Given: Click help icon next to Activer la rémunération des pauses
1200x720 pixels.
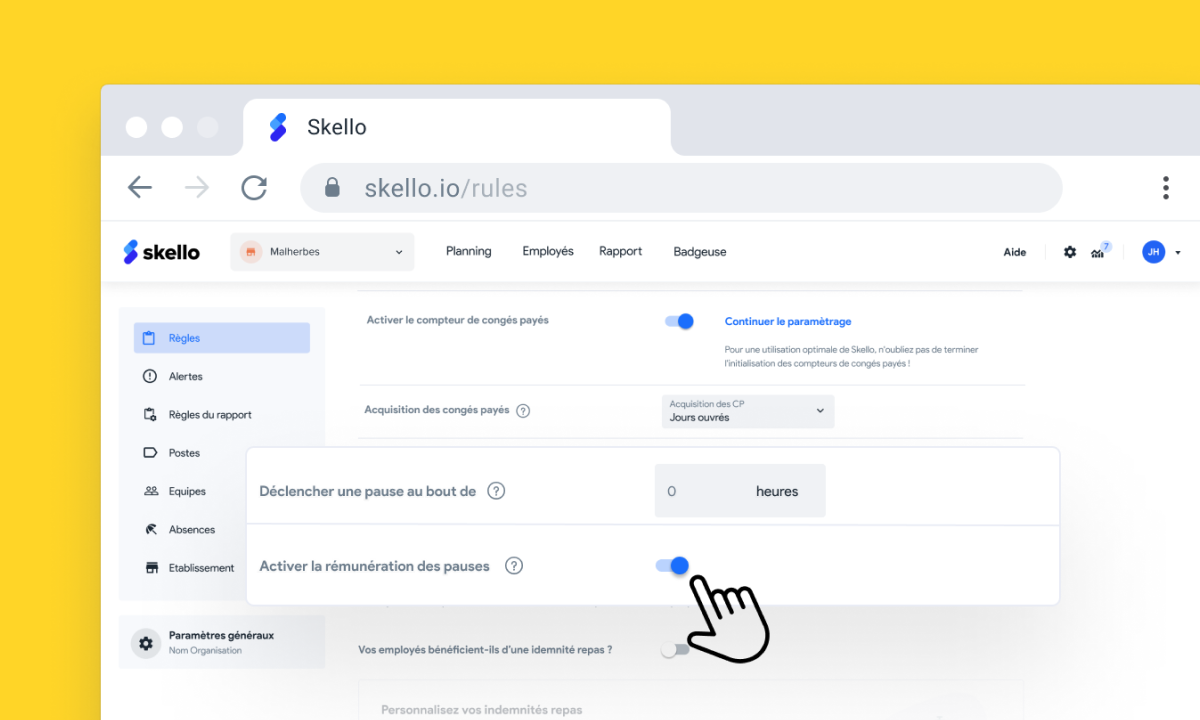Looking at the screenshot, I should 514,566.
